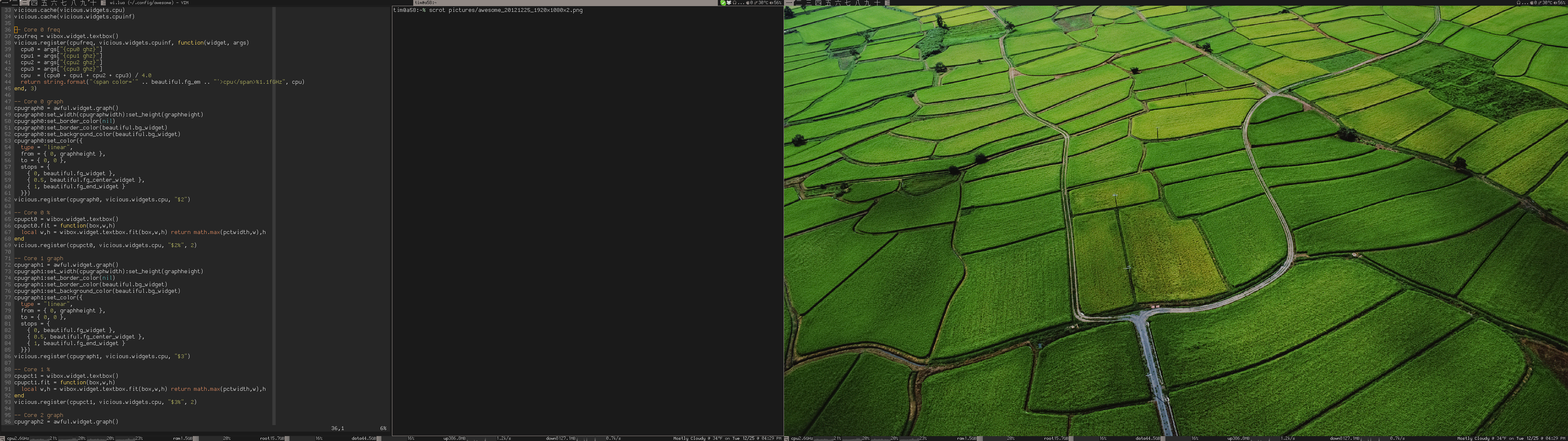Switch to tag 七 on the right screen
1568x441 pixels.
tap(848, 3)
